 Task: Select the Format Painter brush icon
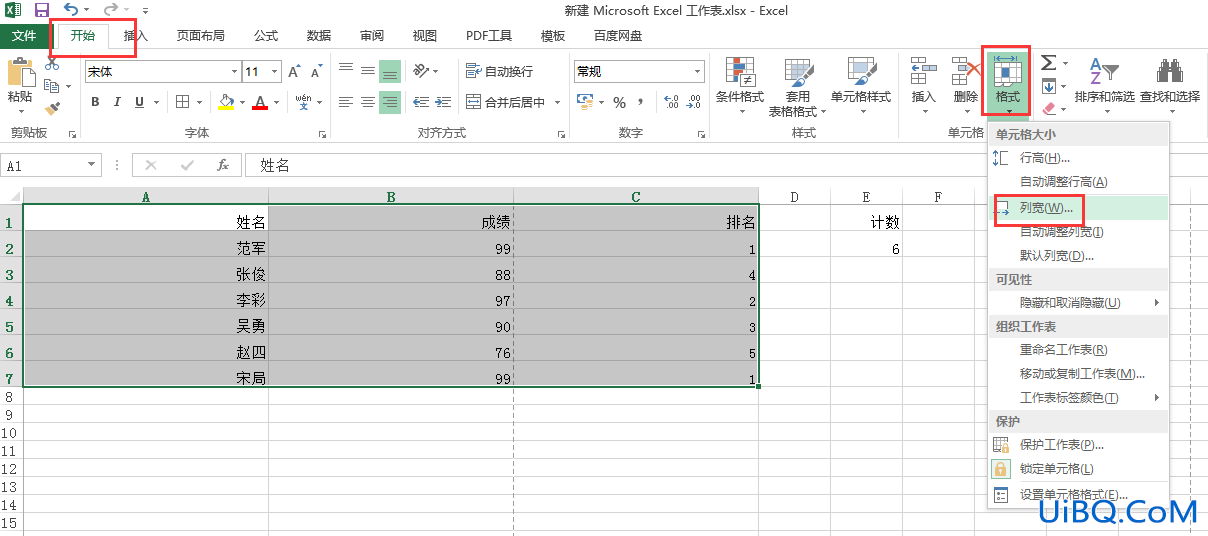52,108
